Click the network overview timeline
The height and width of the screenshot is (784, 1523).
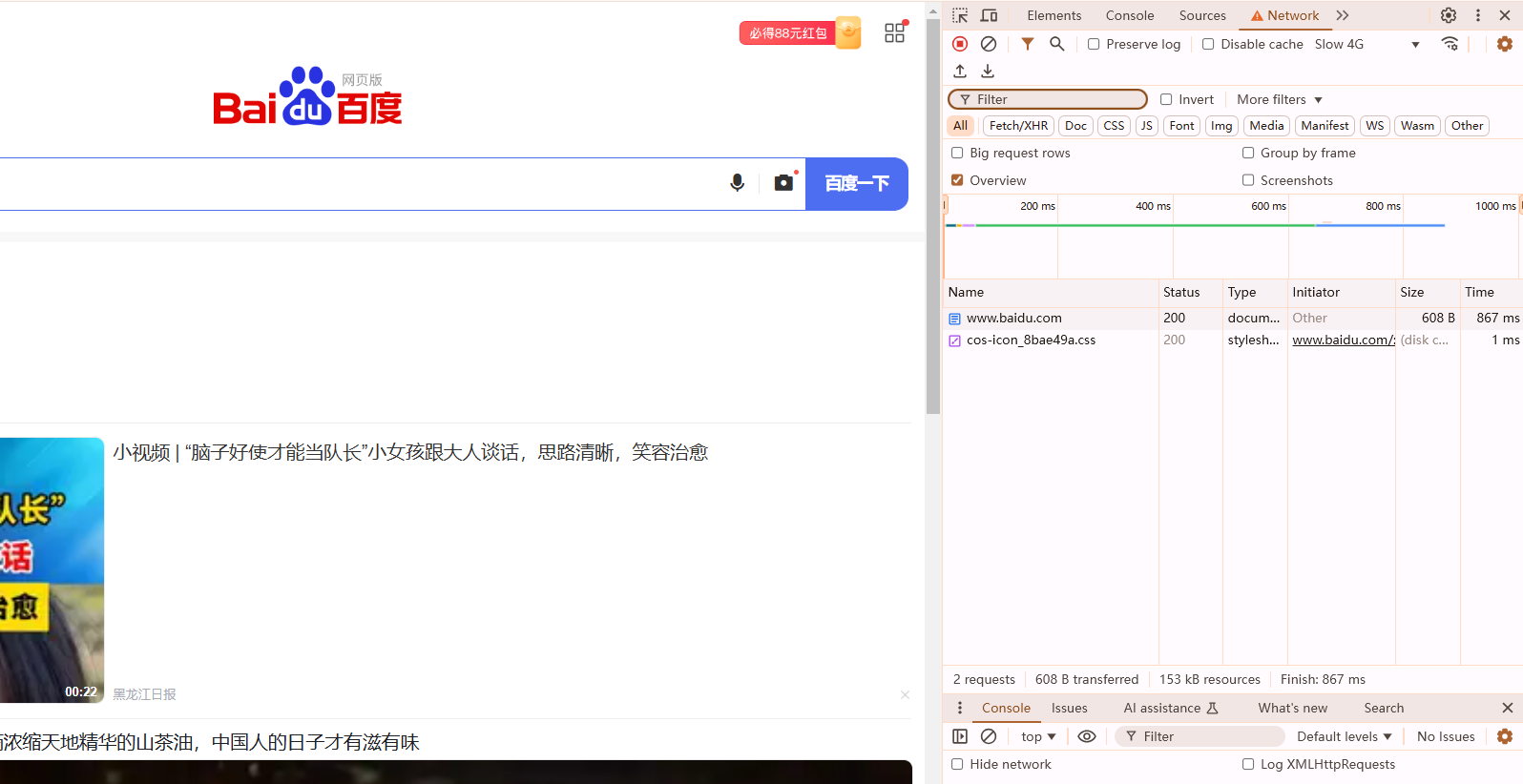(1231, 237)
